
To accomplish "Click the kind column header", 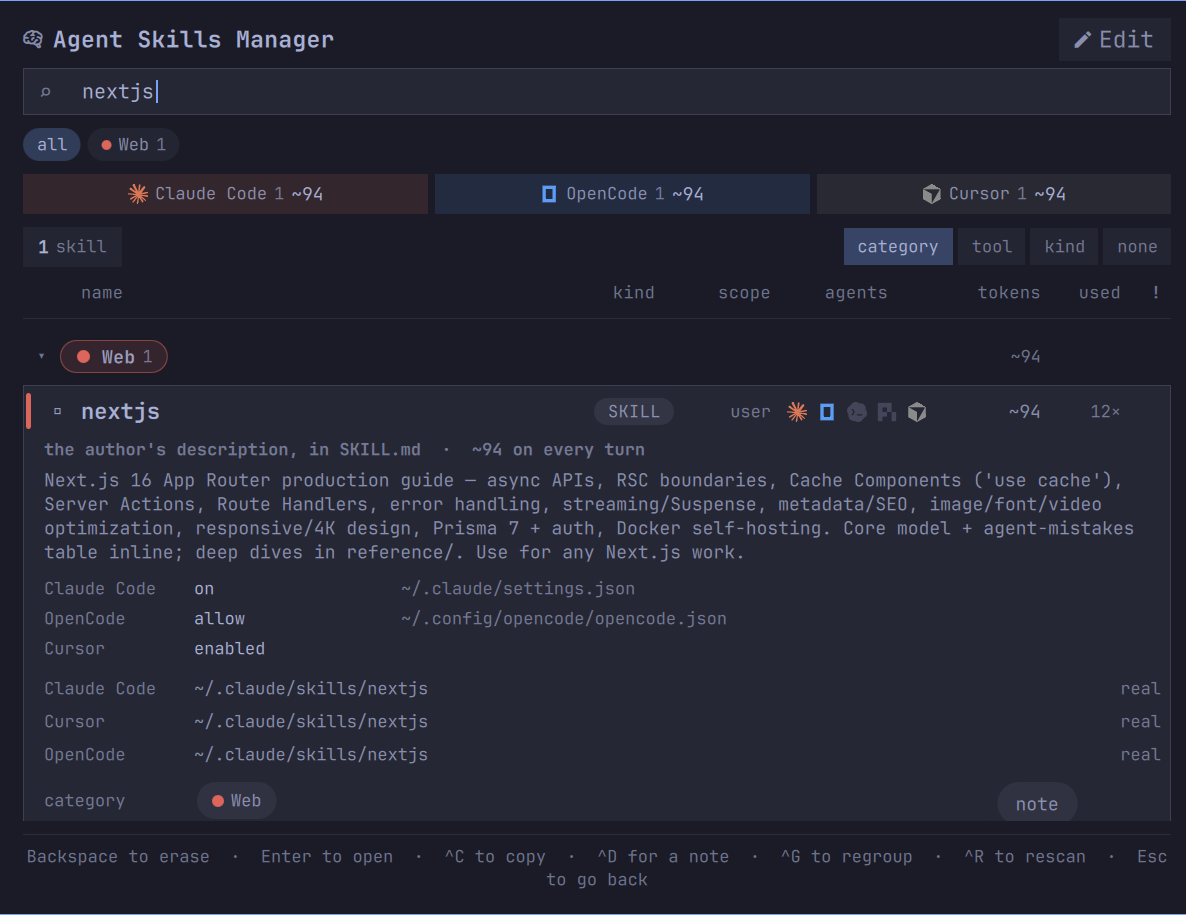I will (x=633, y=293).
